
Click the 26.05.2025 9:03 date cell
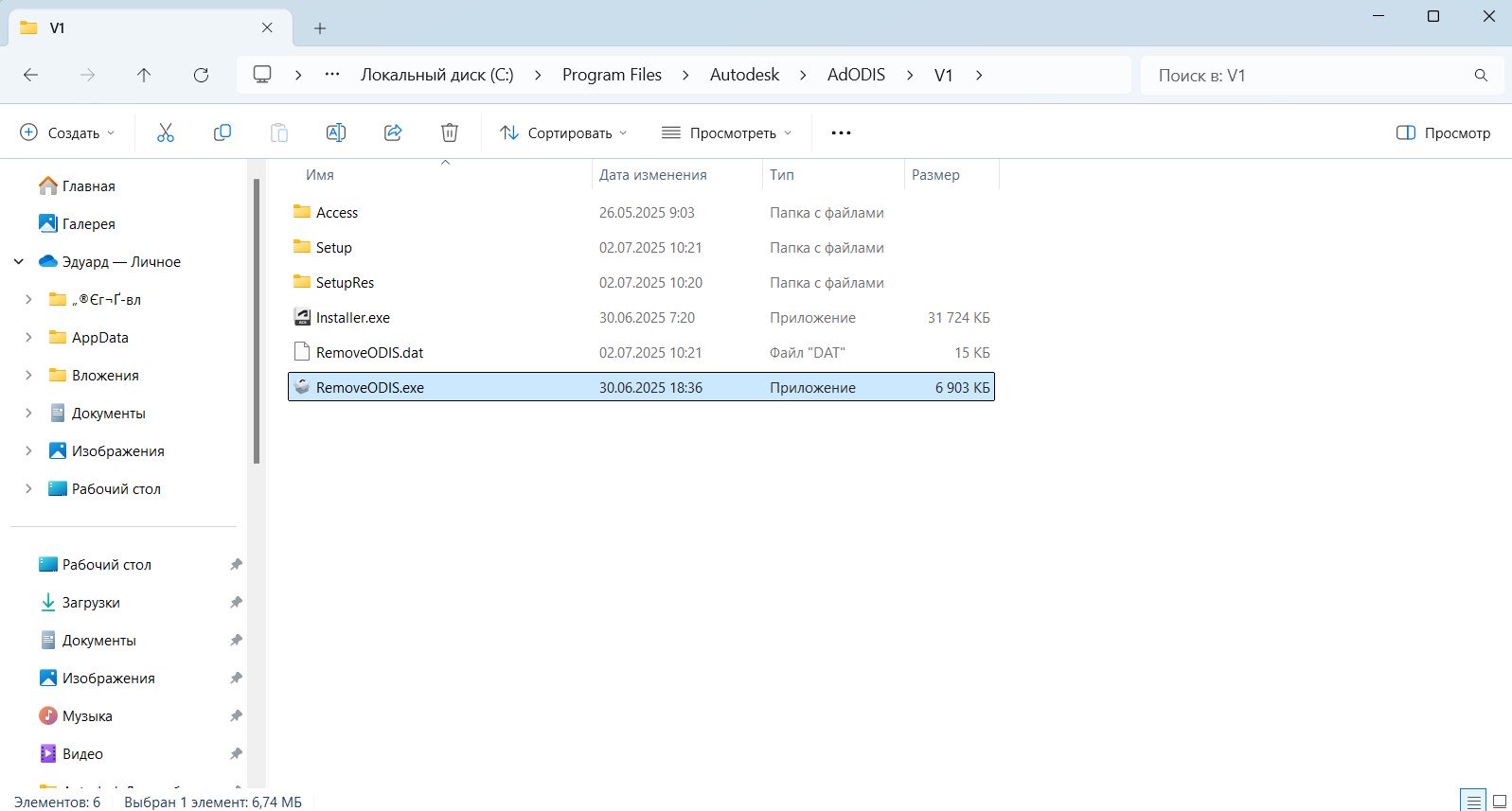pos(647,212)
